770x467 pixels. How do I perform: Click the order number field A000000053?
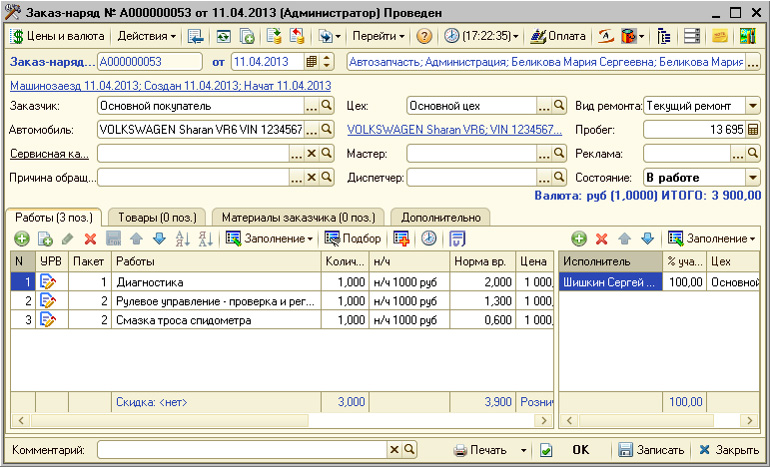(150, 62)
